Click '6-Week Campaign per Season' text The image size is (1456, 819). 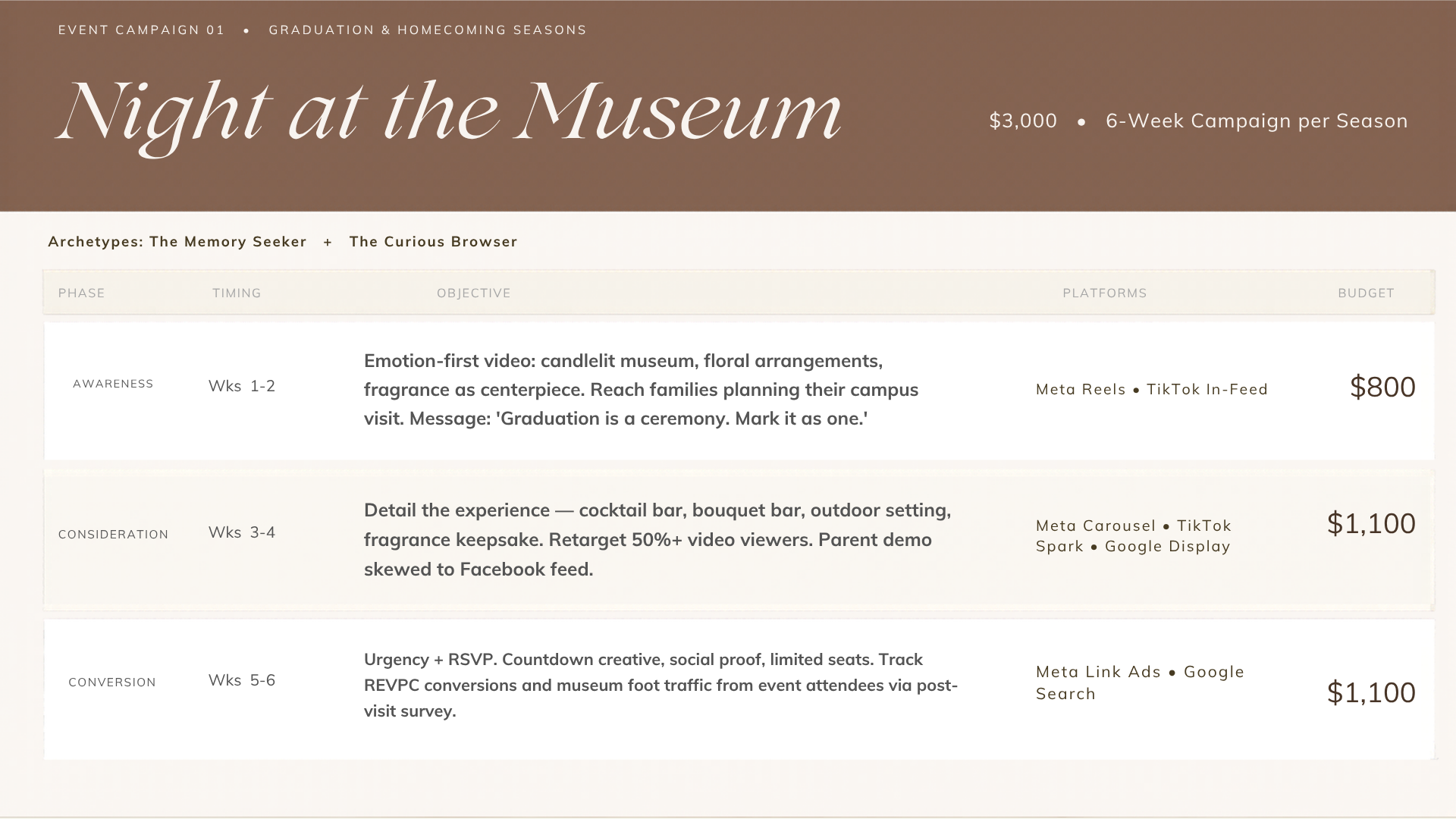pos(1257,121)
